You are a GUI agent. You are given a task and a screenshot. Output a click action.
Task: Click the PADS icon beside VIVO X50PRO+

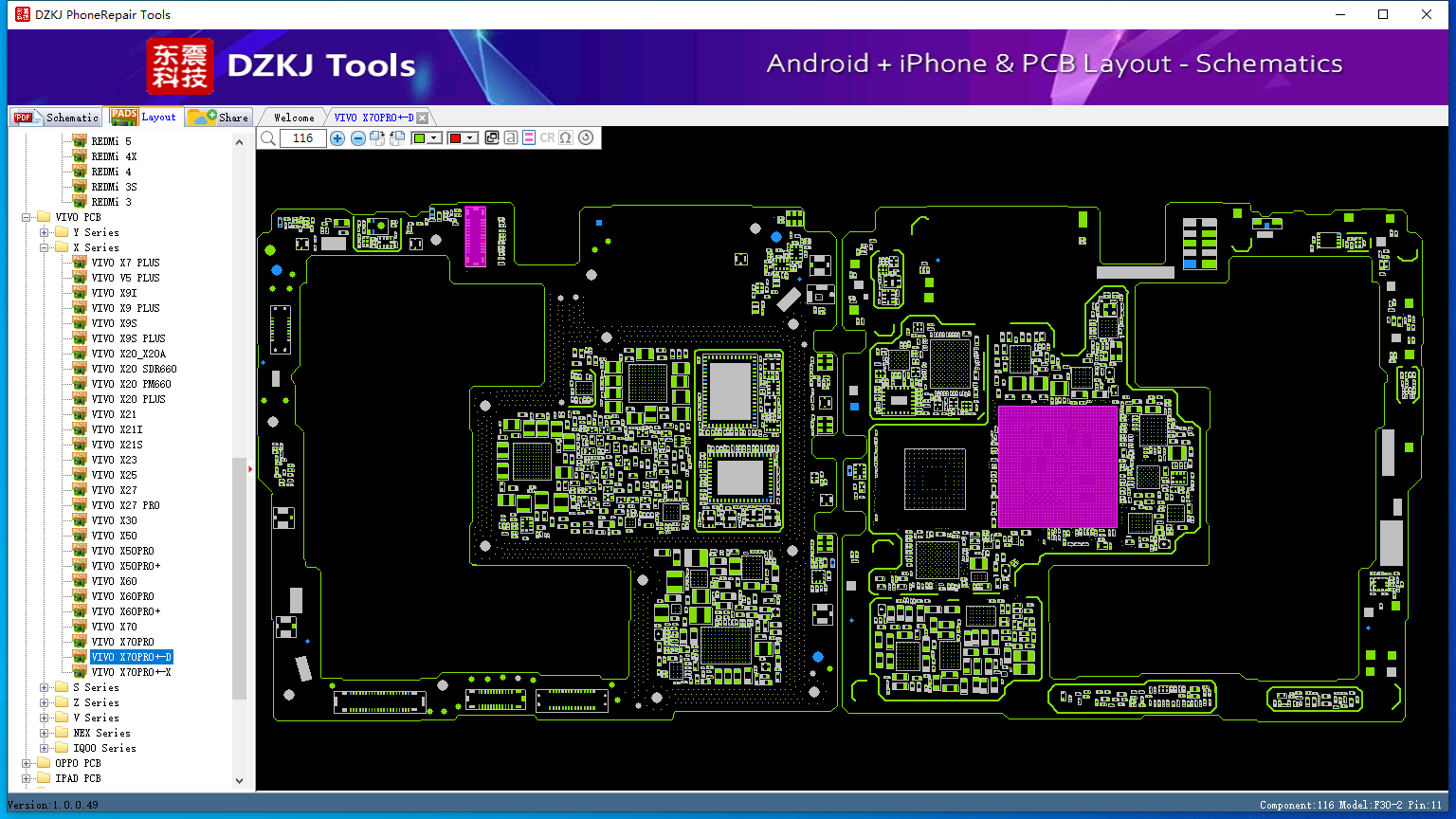click(x=80, y=566)
